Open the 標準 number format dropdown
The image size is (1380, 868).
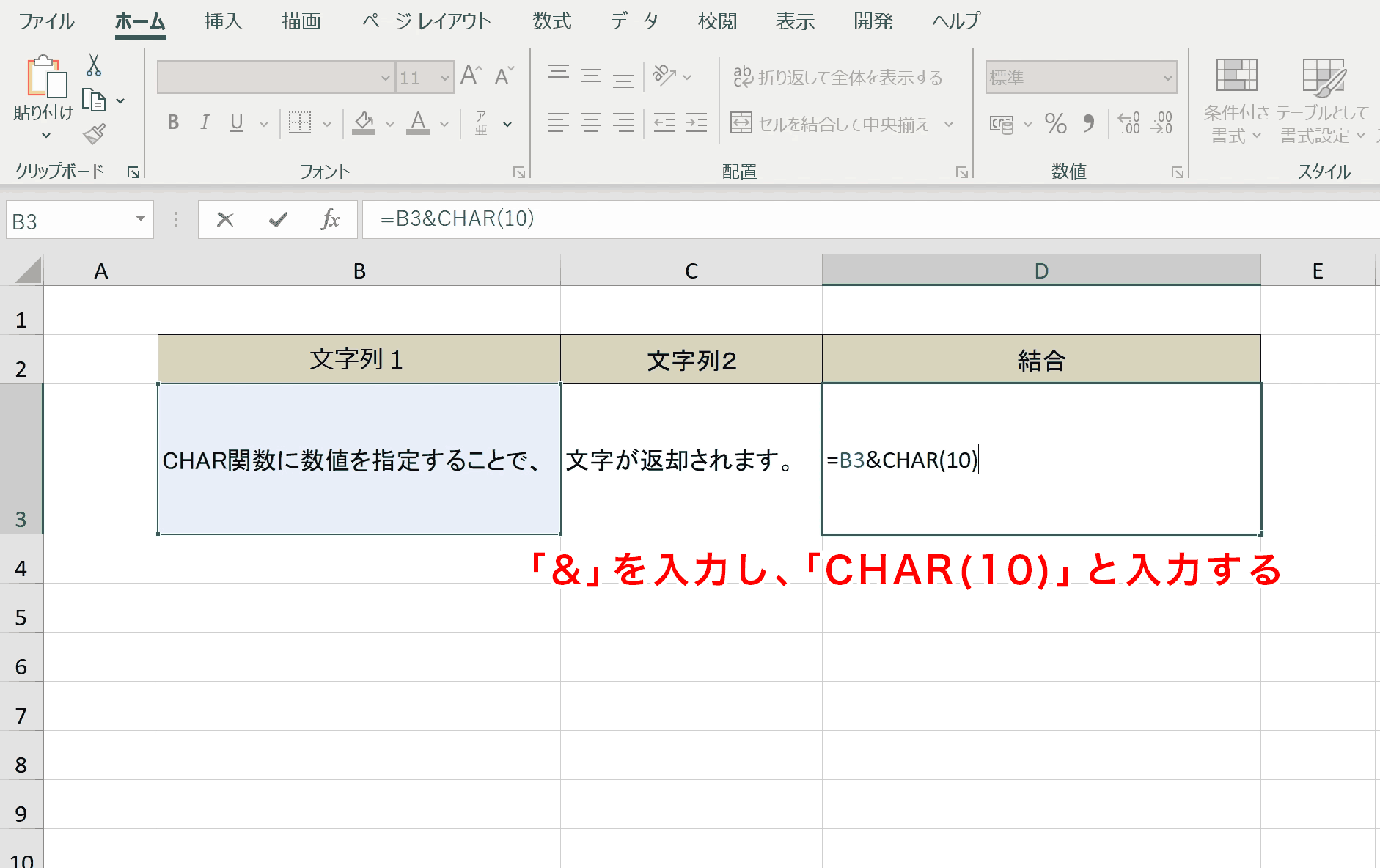(x=1167, y=77)
